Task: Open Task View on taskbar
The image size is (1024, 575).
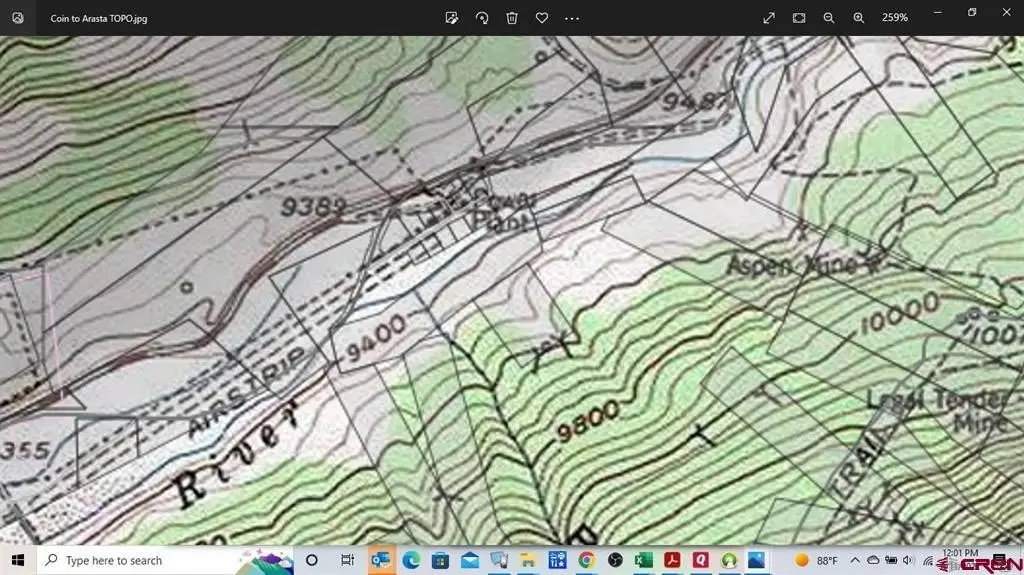Action: [x=347, y=561]
